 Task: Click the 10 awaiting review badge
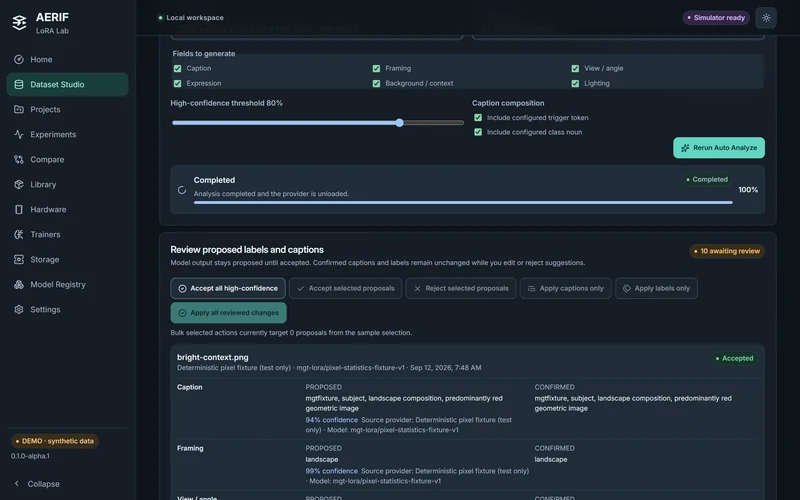point(727,251)
